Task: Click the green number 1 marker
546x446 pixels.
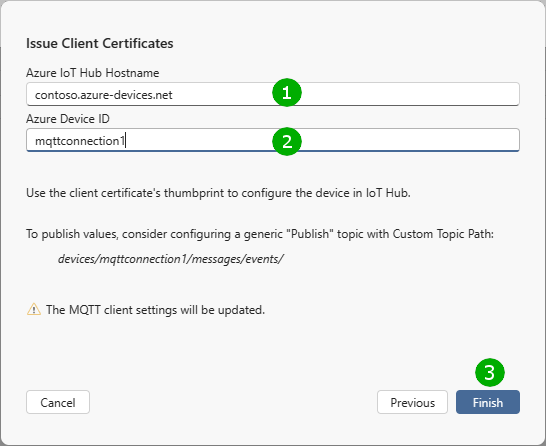Action: pyautogui.click(x=287, y=93)
